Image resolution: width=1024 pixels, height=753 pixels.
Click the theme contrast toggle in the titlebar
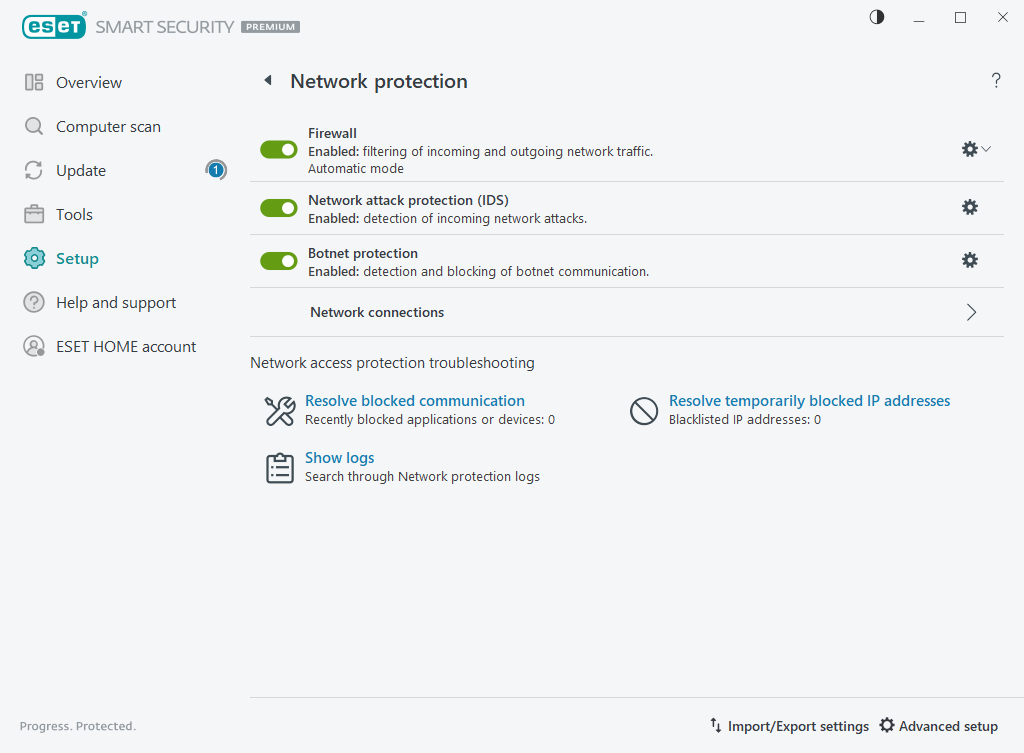(876, 17)
